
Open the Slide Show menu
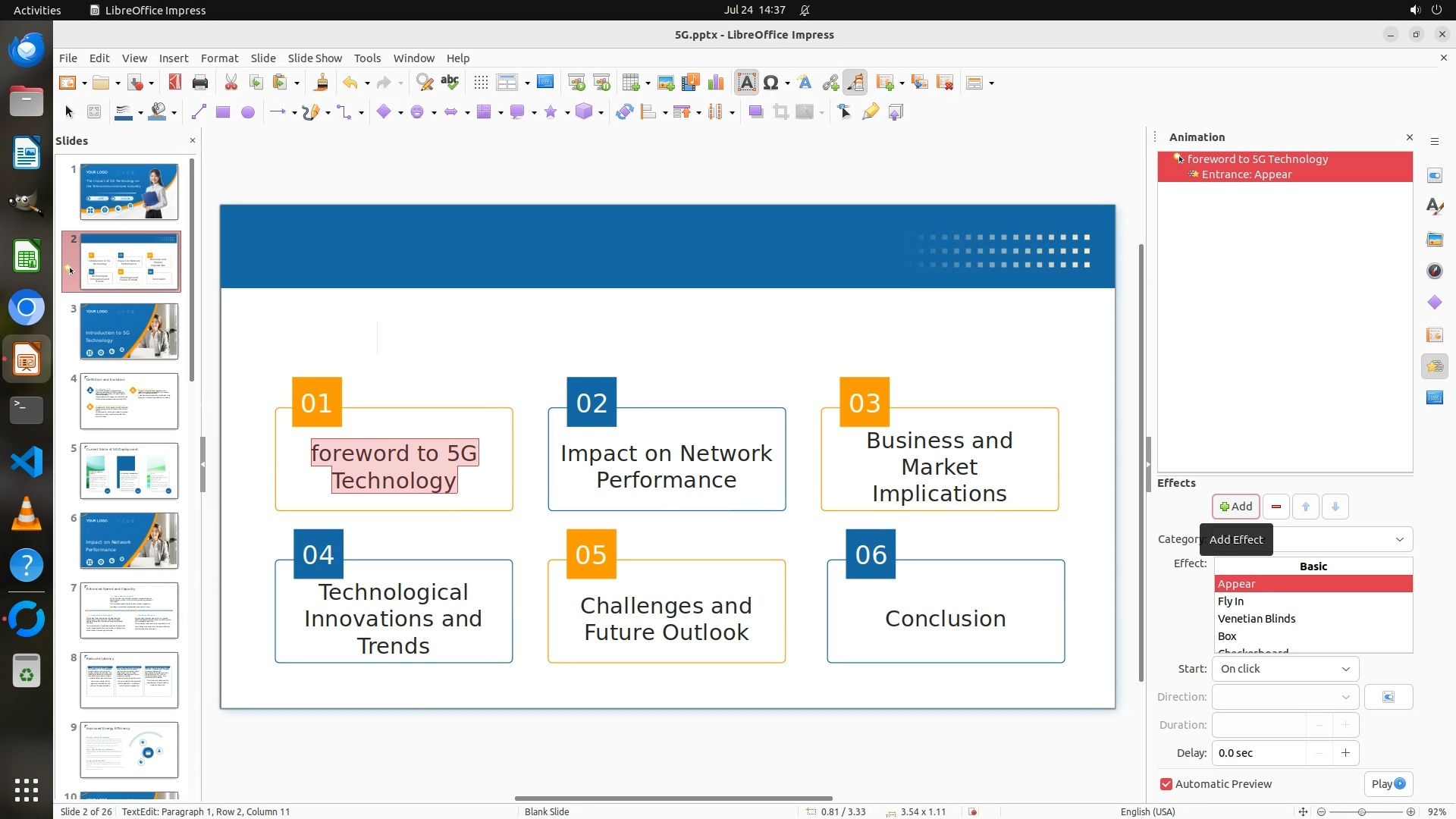315,58
